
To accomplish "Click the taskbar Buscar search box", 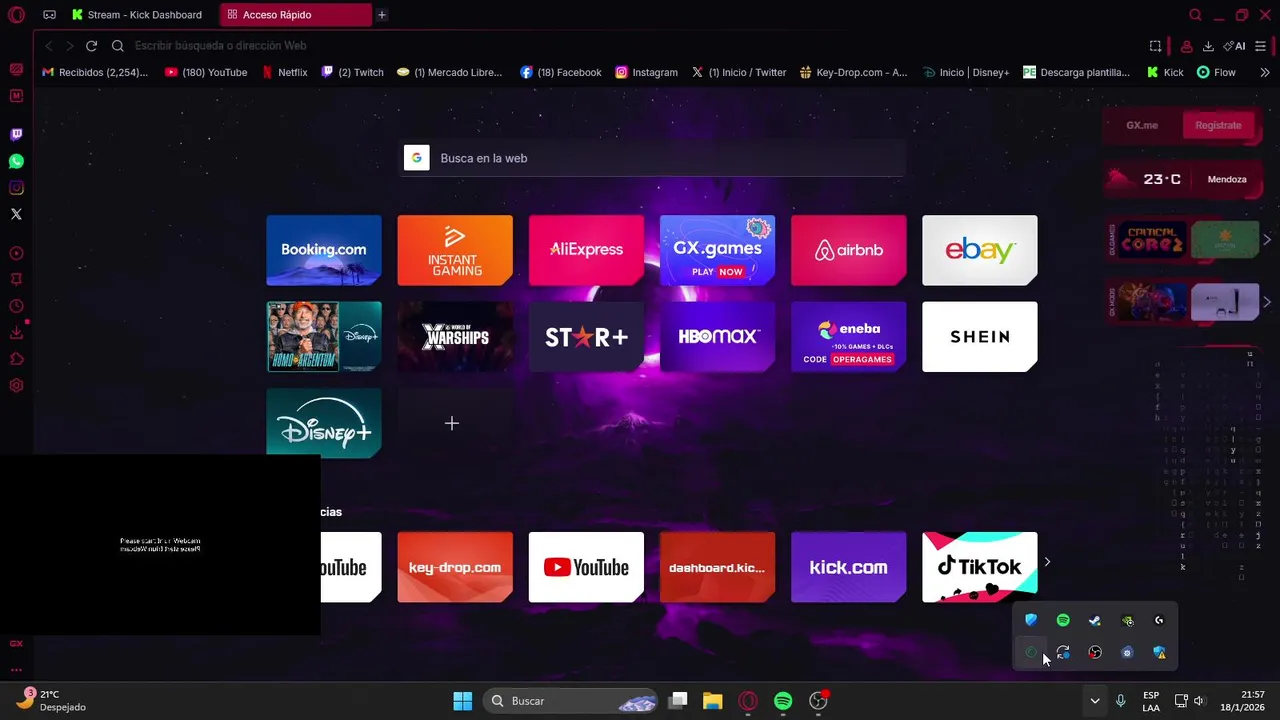I will 571,701.
